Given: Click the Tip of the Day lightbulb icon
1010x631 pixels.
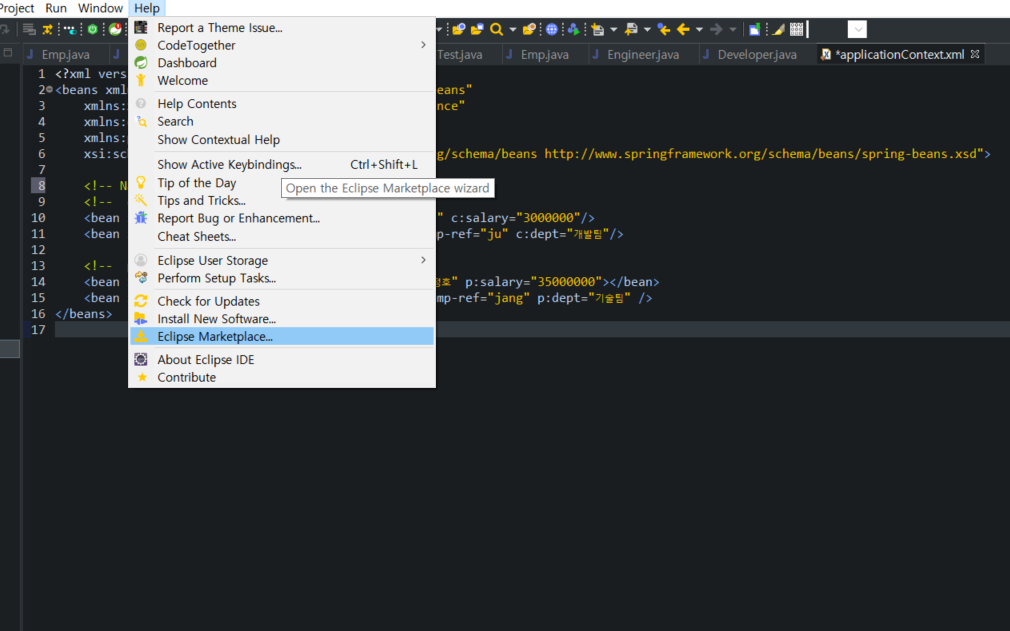Looking at the screenshot, I should click(x=140, y=182).
